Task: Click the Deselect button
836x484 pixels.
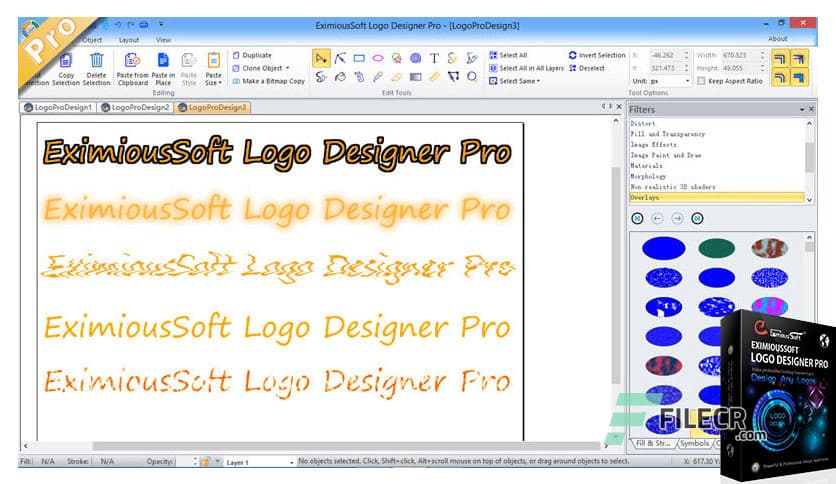Action: tap(586, 68)
